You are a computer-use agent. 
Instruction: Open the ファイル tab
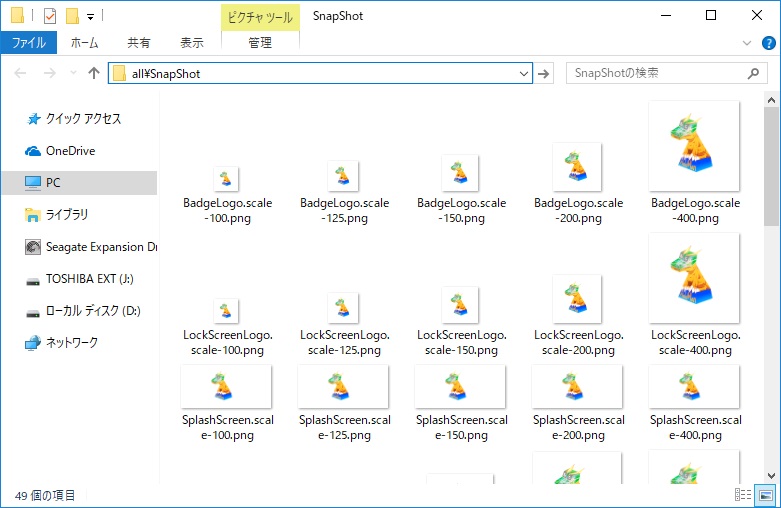pyautogui.click(x=29, y=43)
